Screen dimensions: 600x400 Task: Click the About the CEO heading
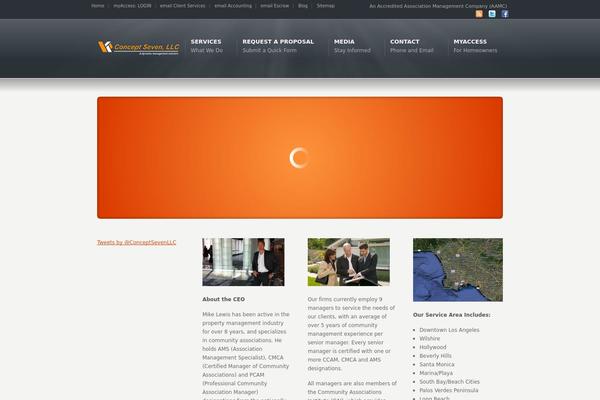tap(223, 299)
